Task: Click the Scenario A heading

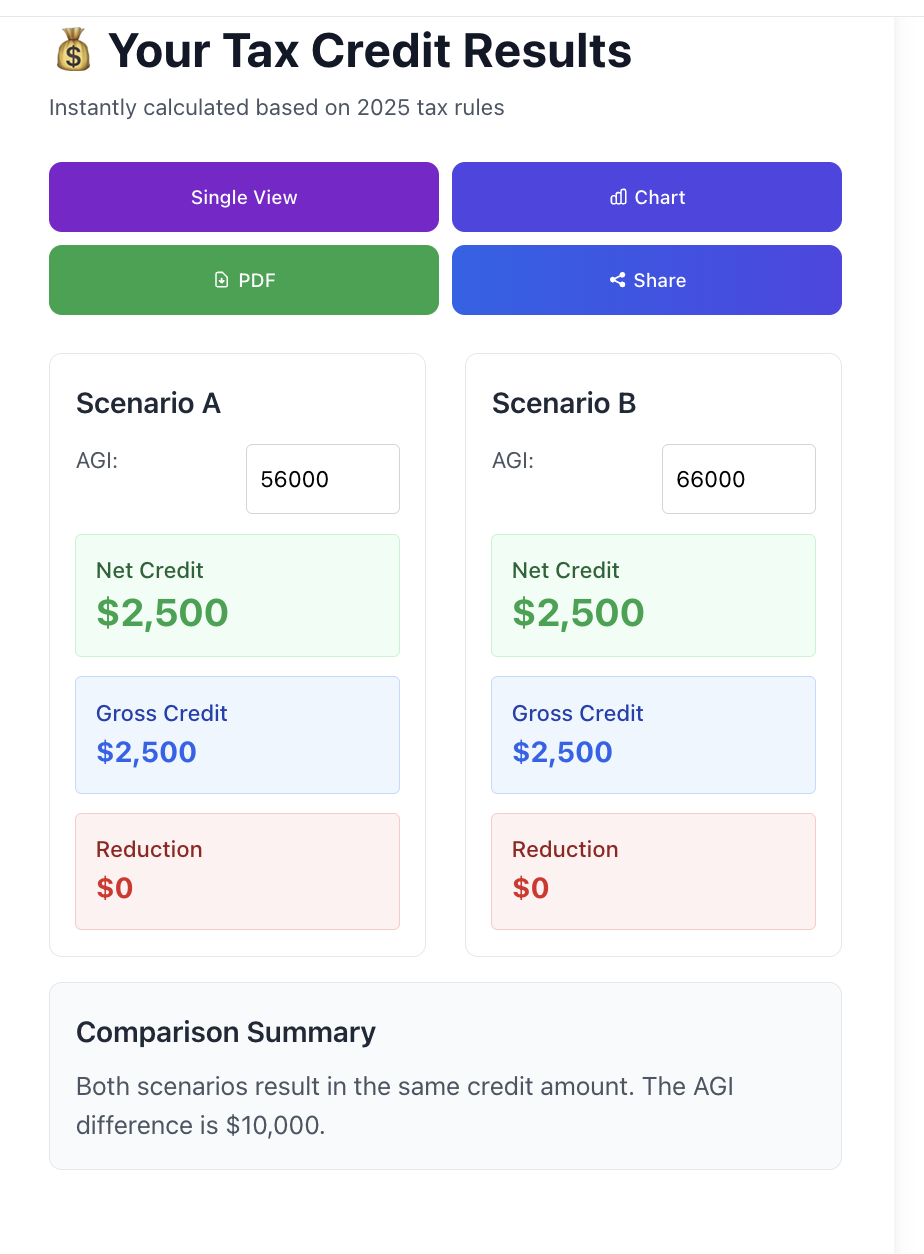Action: click(x=148, y=403)
